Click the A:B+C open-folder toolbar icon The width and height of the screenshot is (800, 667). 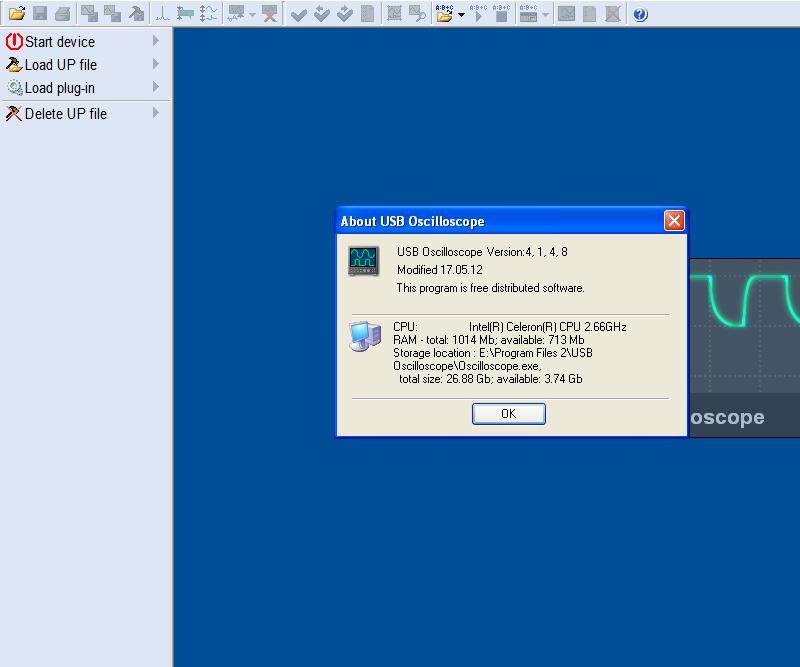tap(444, 13)
